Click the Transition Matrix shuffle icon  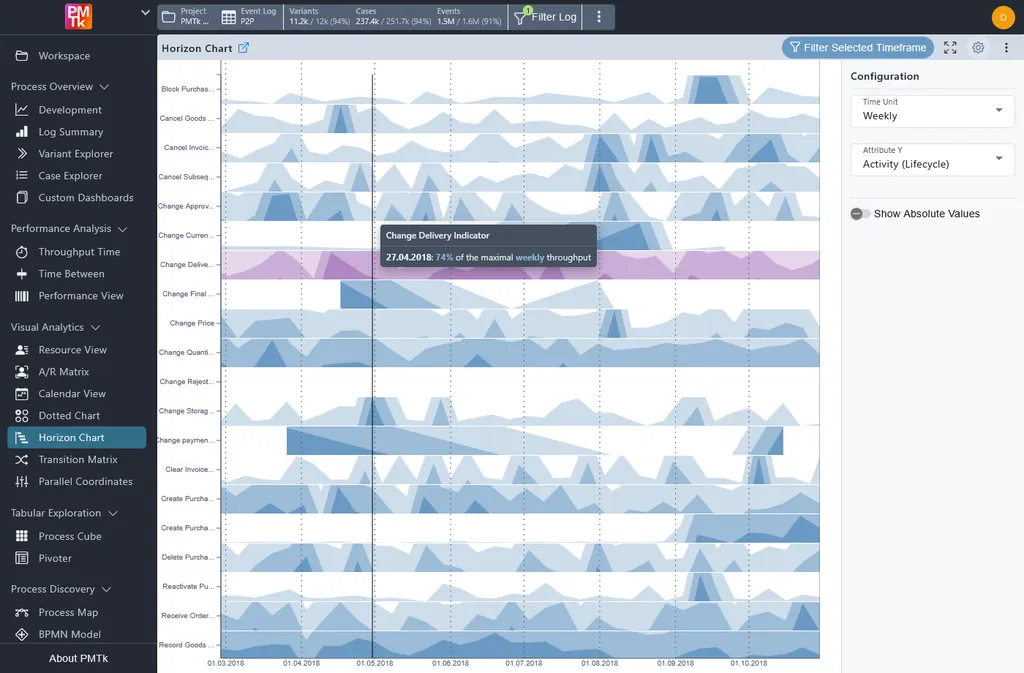[x=22, y=460]
